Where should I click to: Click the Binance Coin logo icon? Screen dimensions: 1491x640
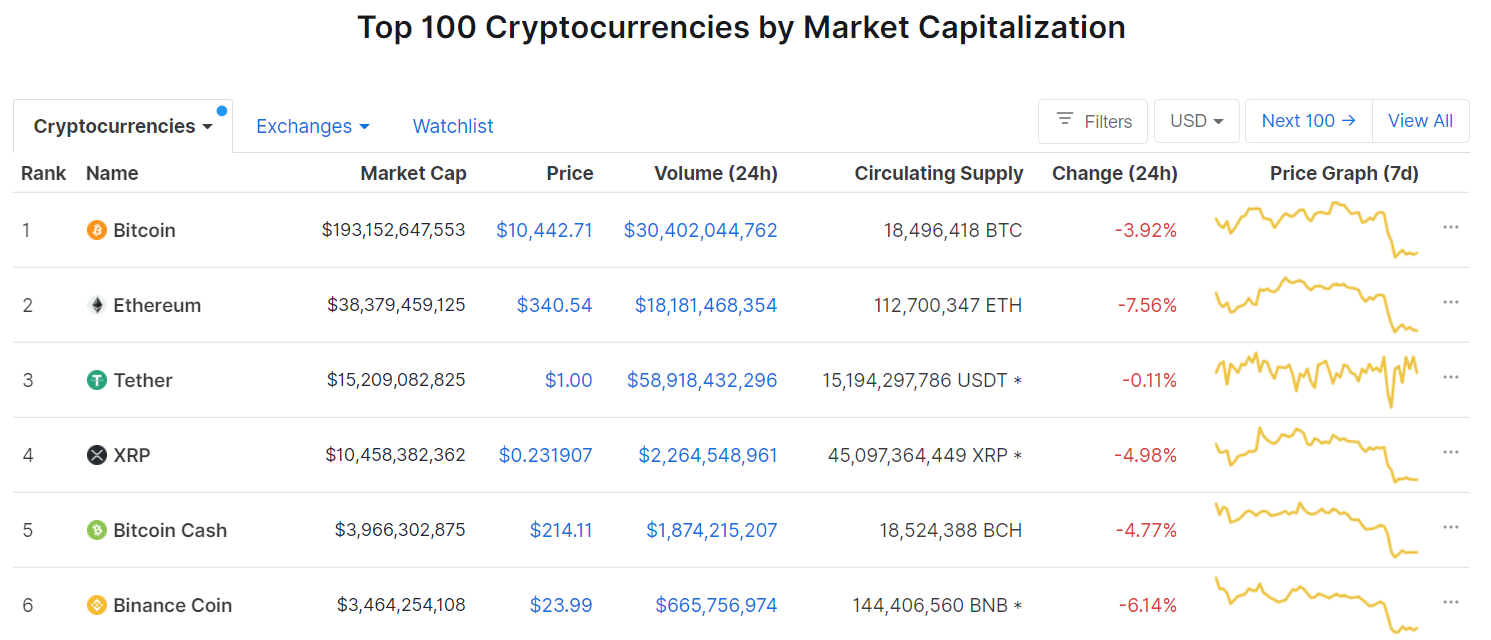(97, 605)
